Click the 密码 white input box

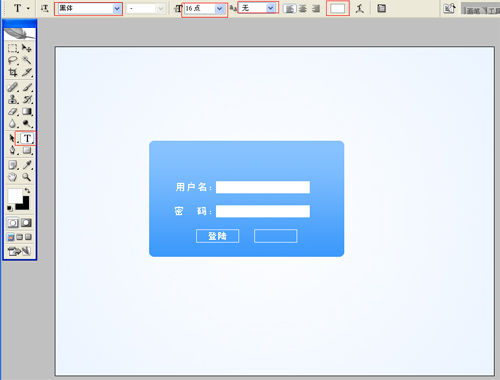coord(263,211)
